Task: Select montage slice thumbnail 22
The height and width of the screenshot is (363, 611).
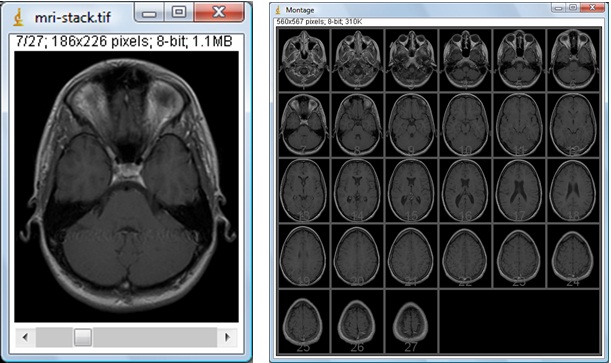Action: (466, 256)
